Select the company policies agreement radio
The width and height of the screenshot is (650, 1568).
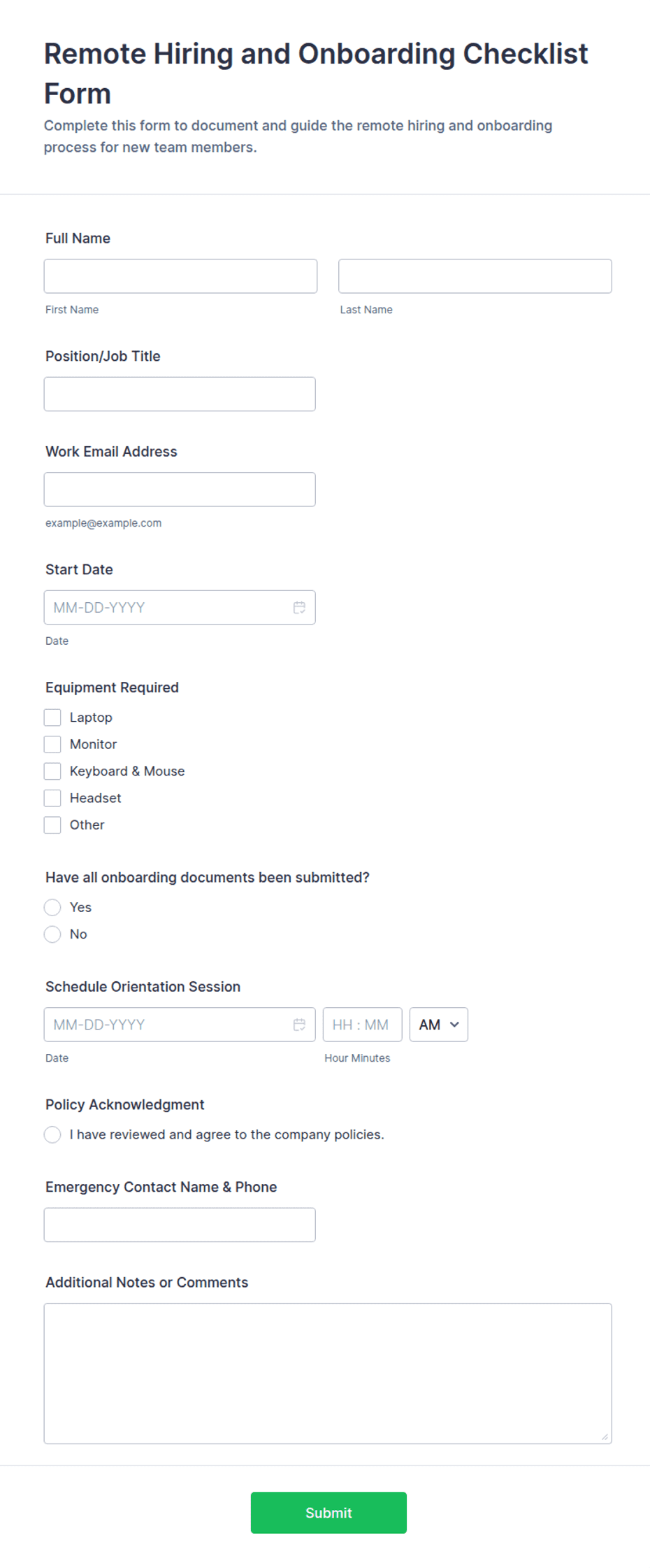tap(52, 1135)
